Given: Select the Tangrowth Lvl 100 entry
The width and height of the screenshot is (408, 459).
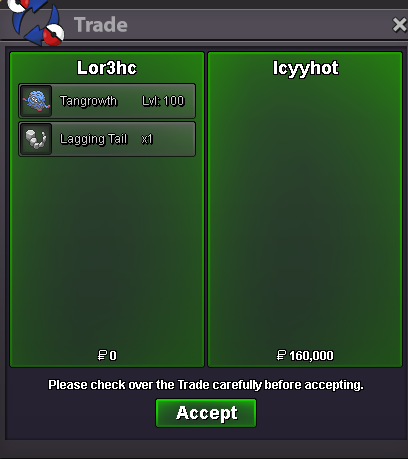Looking at the screenshot, I should pos(107,101).
